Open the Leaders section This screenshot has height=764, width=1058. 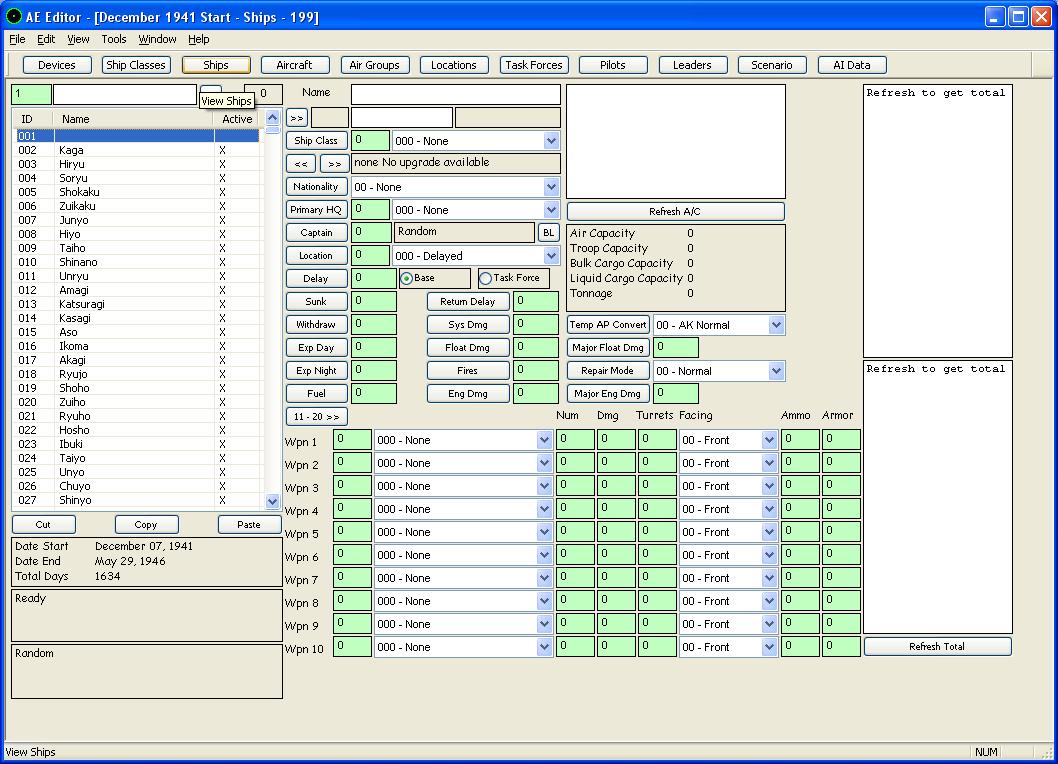pos(692,65)
